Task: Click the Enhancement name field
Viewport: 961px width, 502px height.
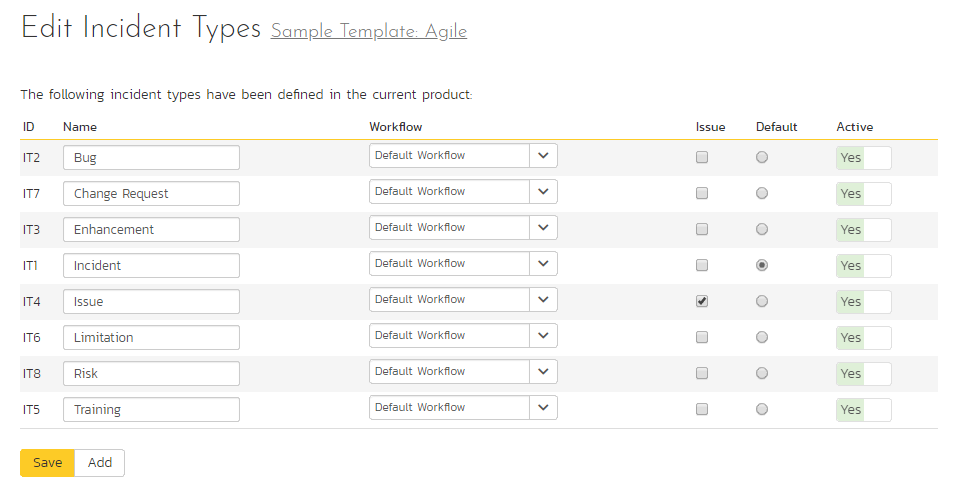Action: click(x=151, y=229)
